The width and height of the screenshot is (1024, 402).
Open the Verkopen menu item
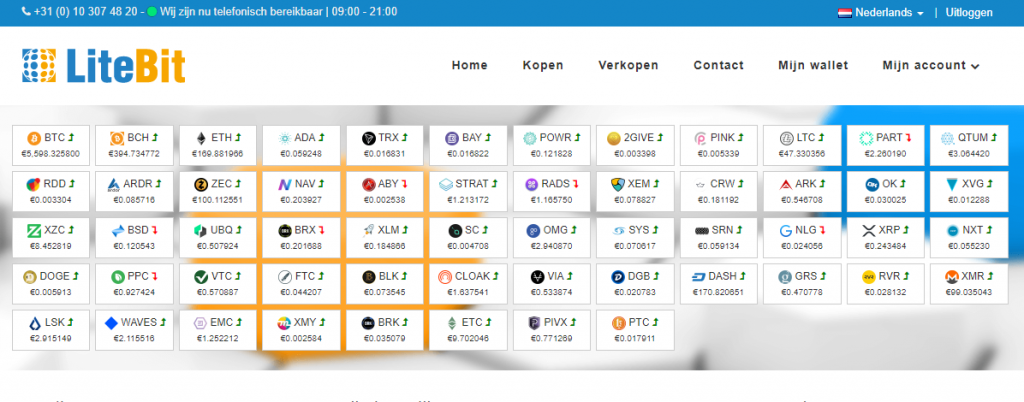(628, 65)
